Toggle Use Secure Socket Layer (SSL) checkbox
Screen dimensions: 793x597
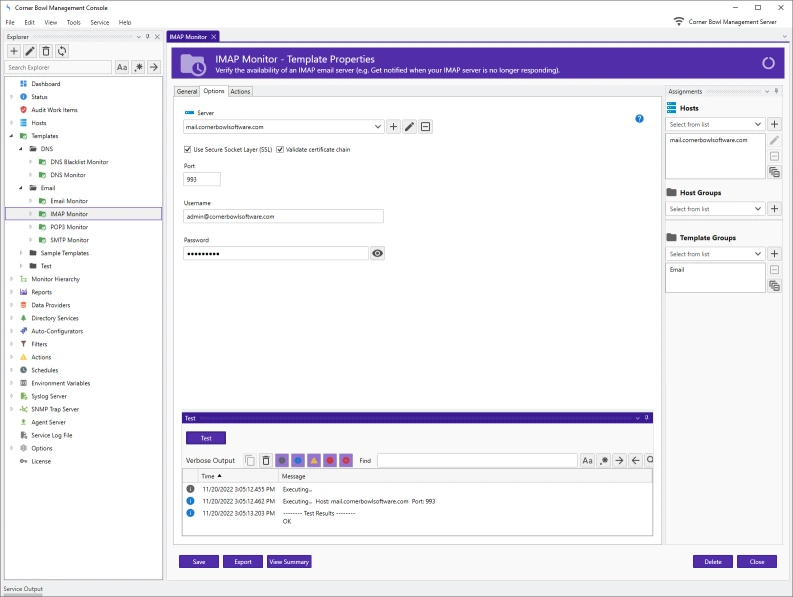click(x=188, y=149)
